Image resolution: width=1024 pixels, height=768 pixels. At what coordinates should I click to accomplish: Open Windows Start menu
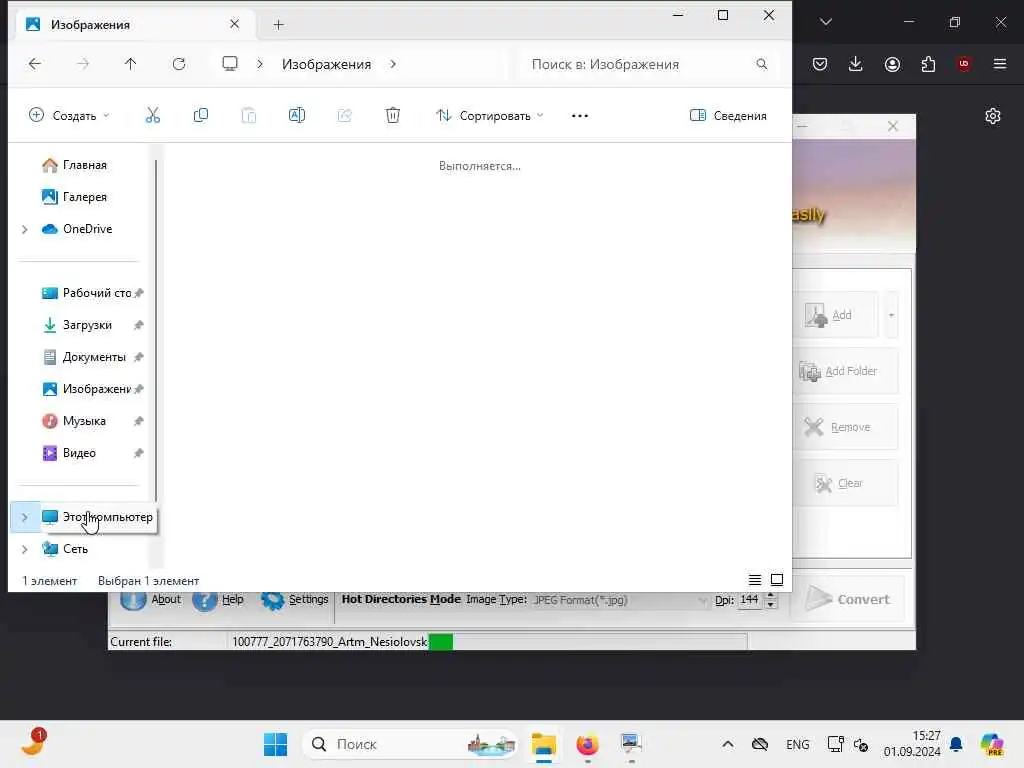[276, 744]
